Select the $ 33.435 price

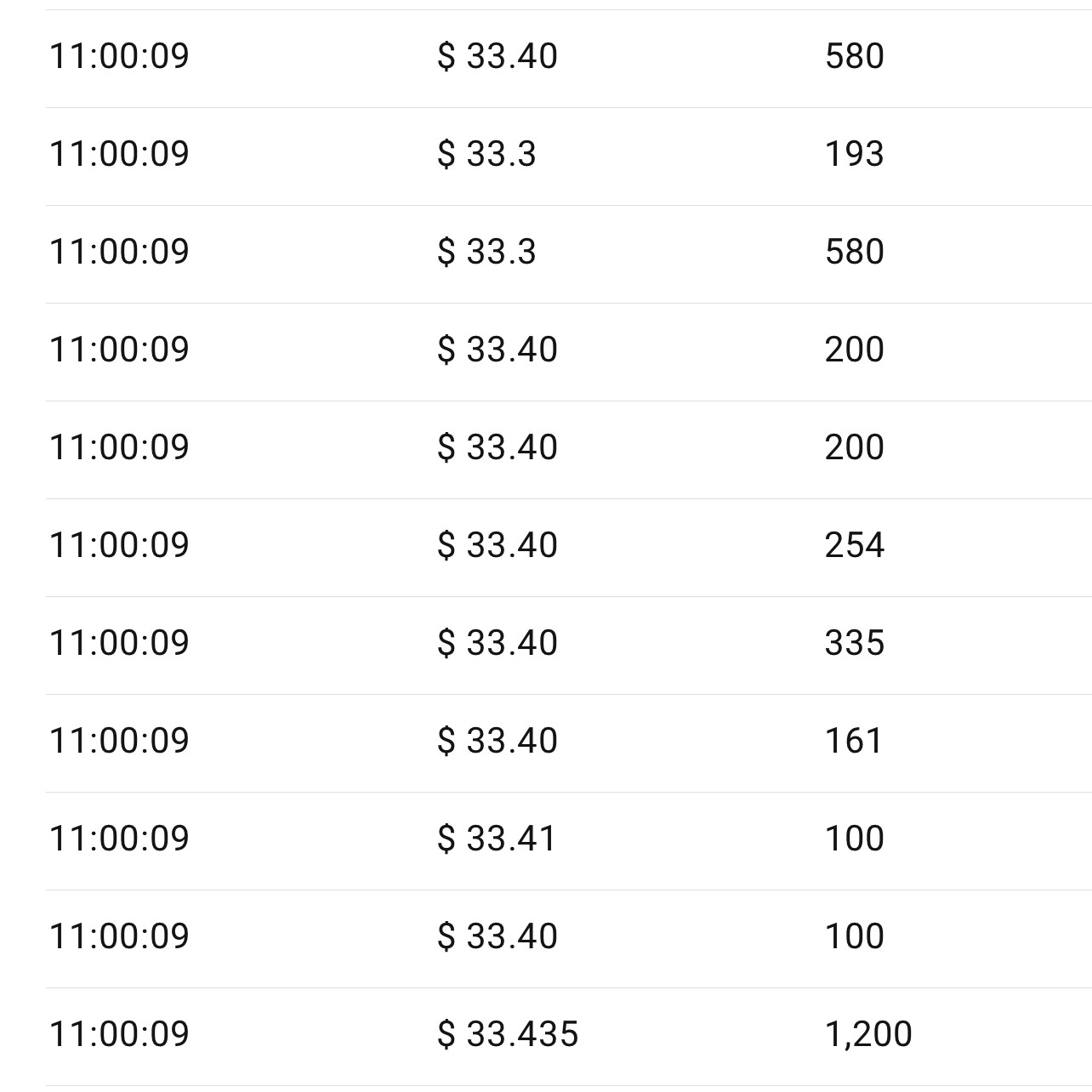point(508,1034)
